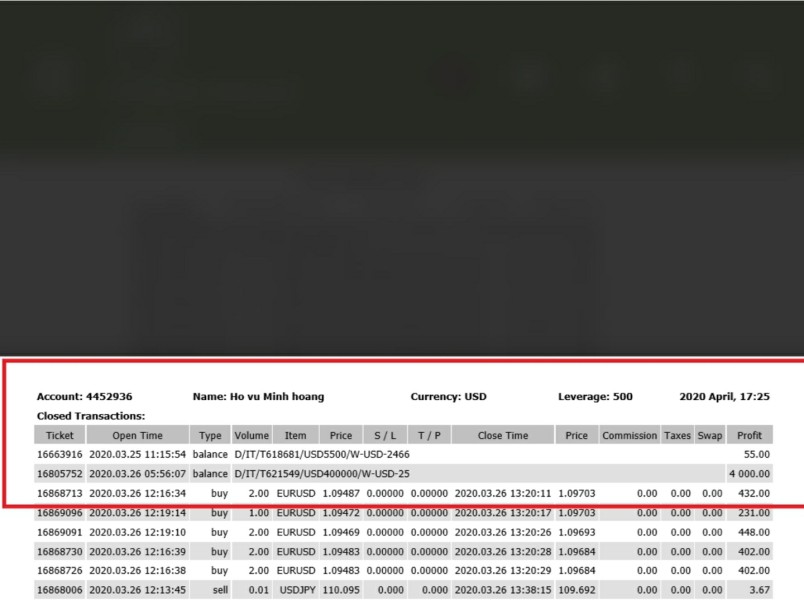Click open time 2020.03.26 12:19:10
Viewport: 804px width, 600px height.
click(x=137, y=532)
